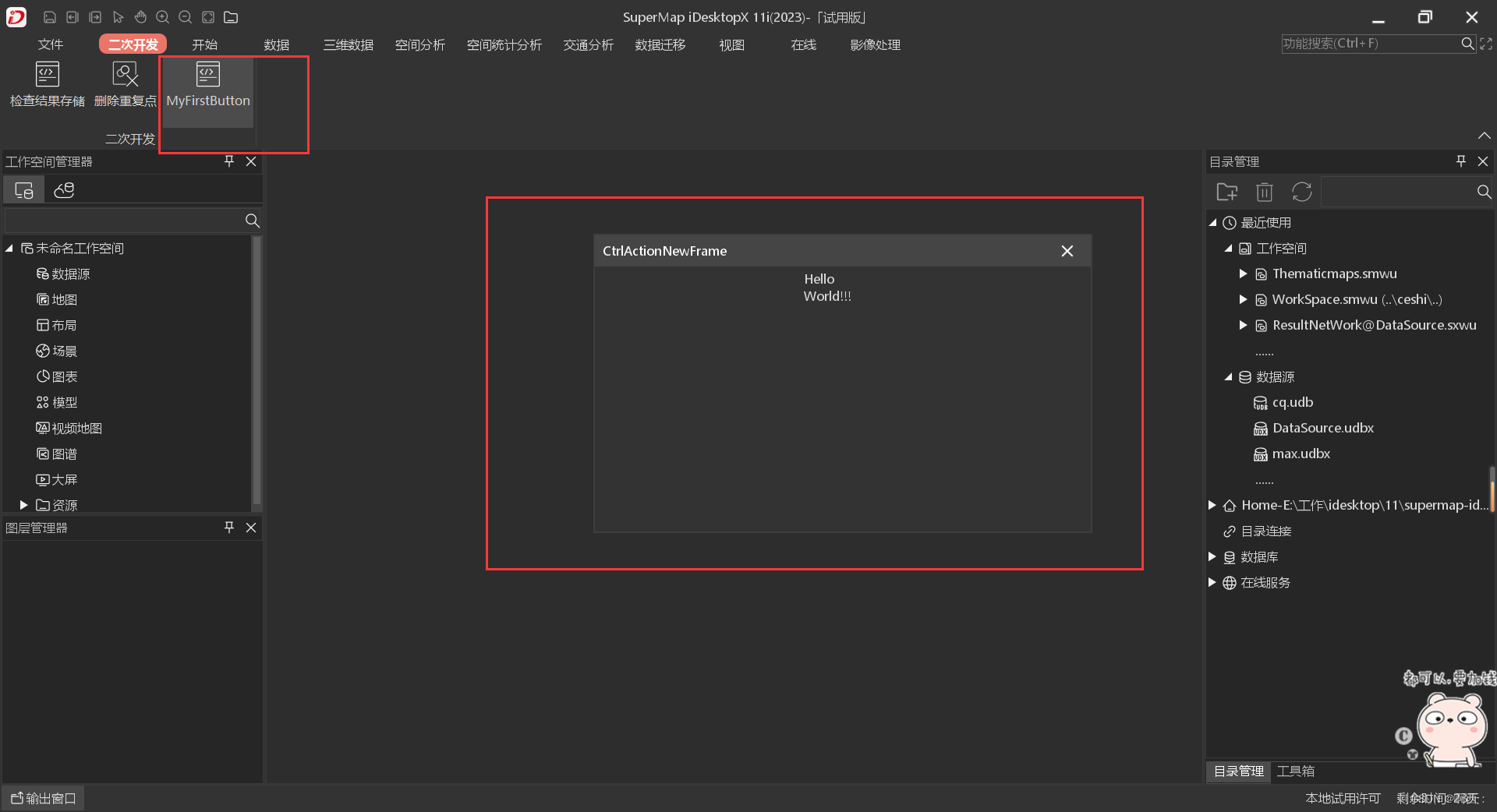Image resolution: width=1497 pixels, height=812 pixels.
Task: Run the 删除重复点 ribbon tool
Action: [x=126, y=84]
